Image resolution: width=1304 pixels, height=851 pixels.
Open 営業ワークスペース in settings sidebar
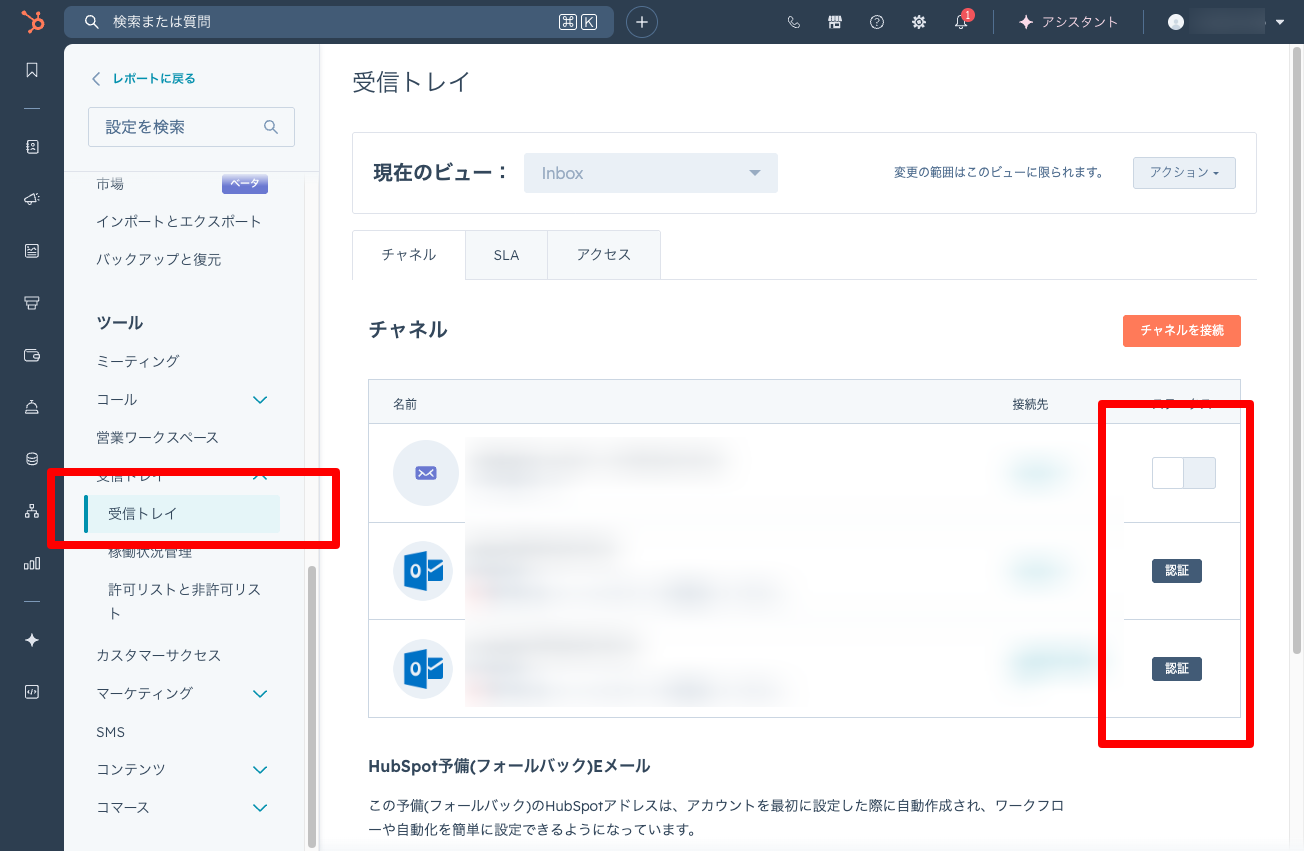[x=157, y=437]
